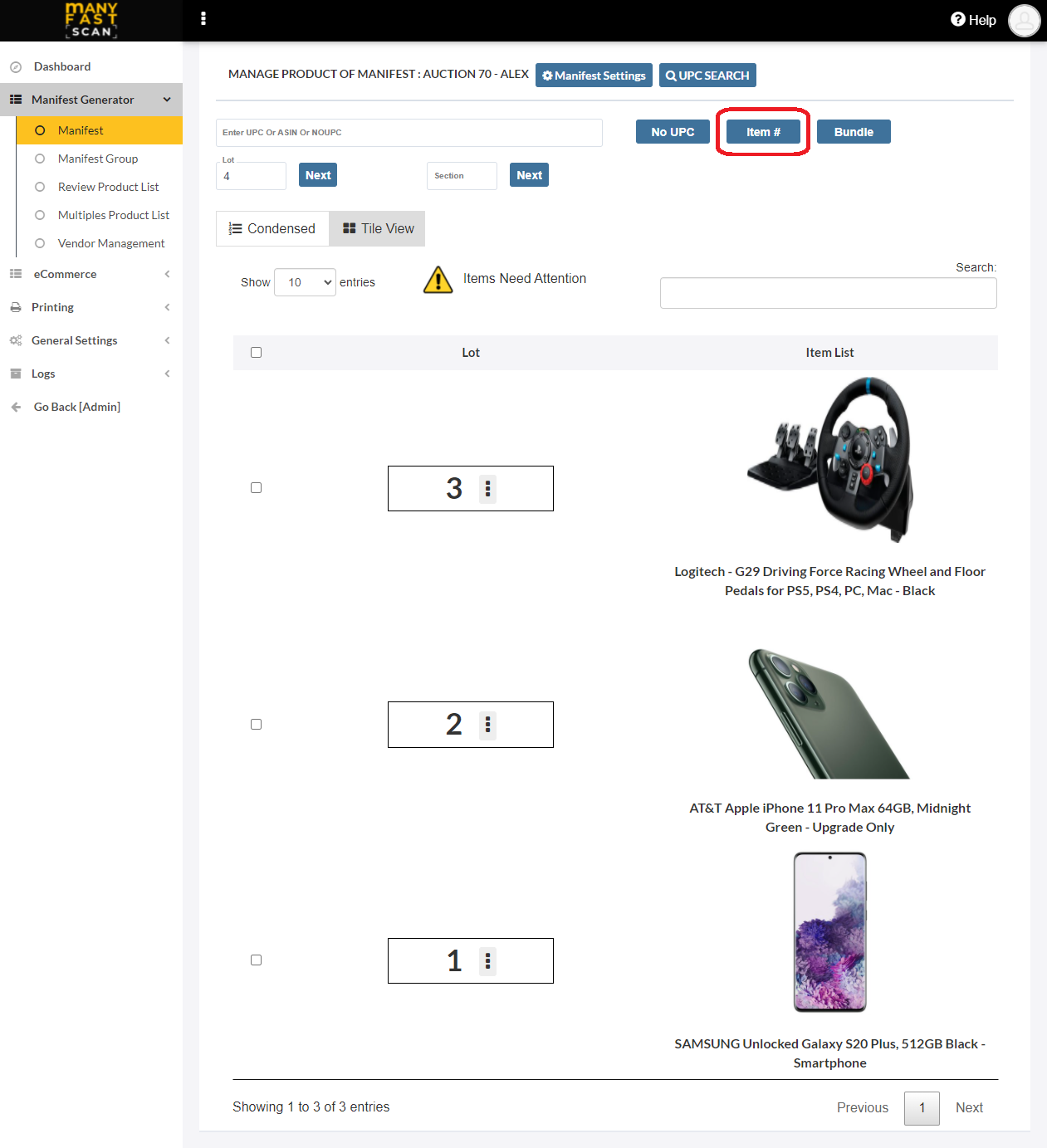This screenshot has height=1148, width=1047.
Task: Open kebab menu for lot 3
Action: click(x=487, y=489)
